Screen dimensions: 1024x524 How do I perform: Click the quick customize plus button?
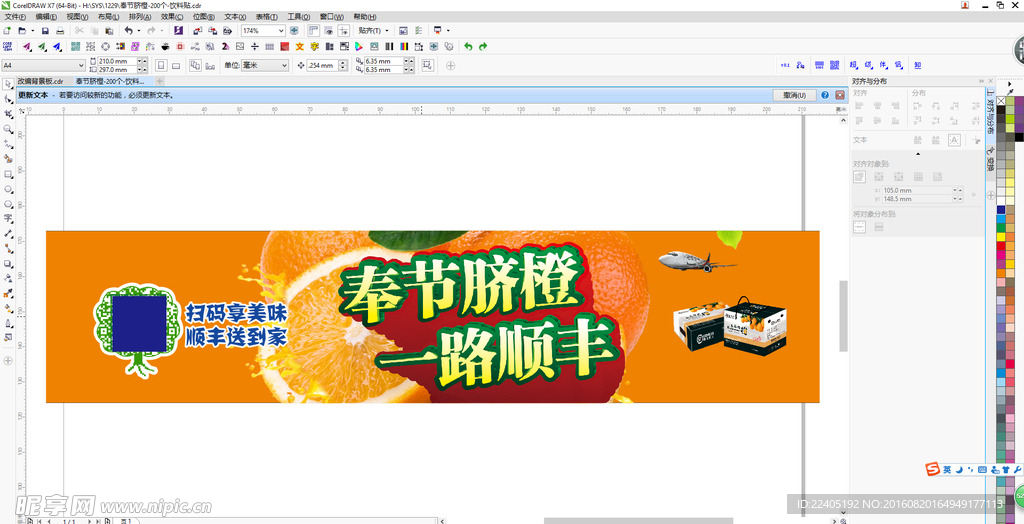(451, 65)
